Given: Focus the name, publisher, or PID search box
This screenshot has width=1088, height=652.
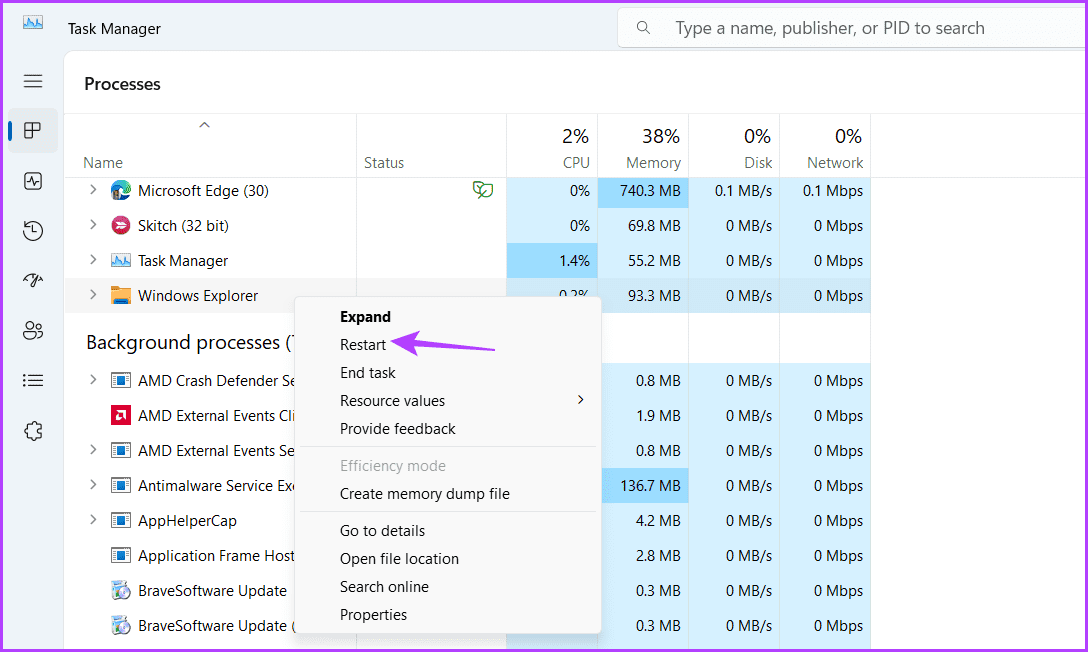Looking at the screenshot, I should [x=853, y=28].
